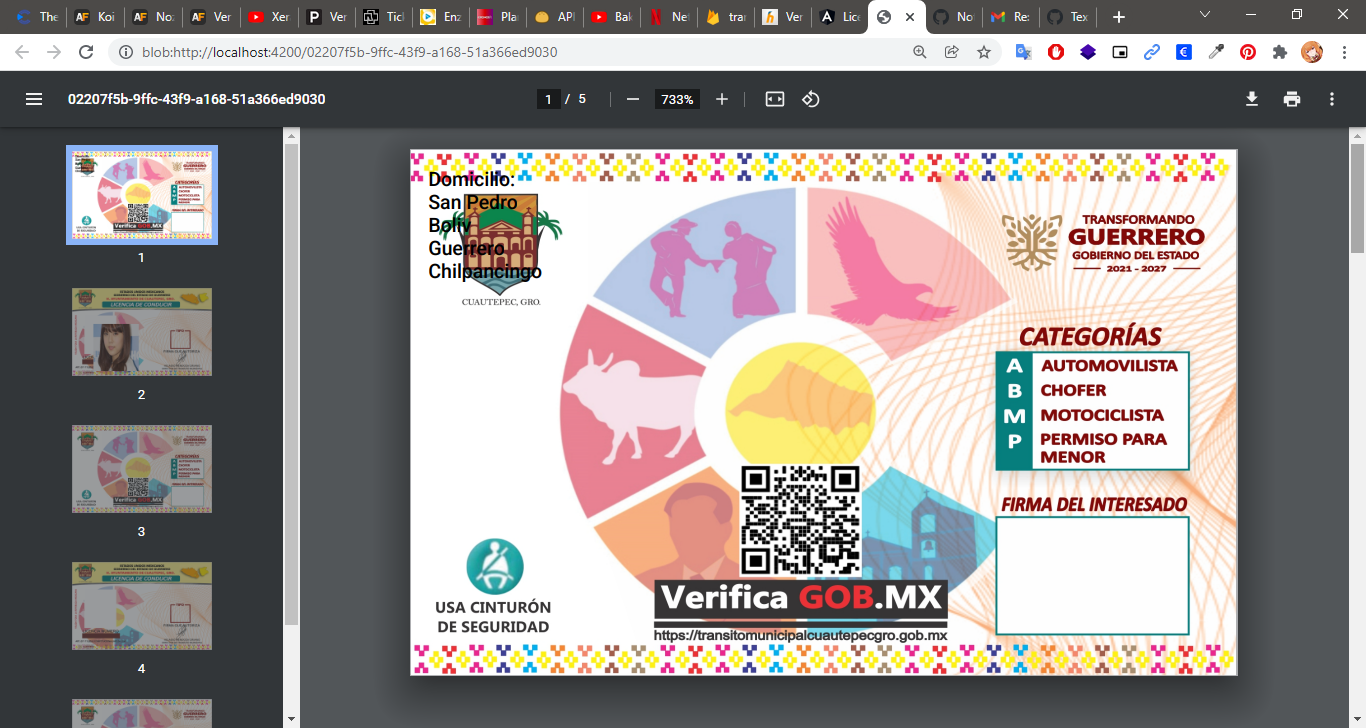This screenshot has height=728, width=1366.
Task: Switch to the YouTube 'Xer' tab
Action: pos(269,17)
